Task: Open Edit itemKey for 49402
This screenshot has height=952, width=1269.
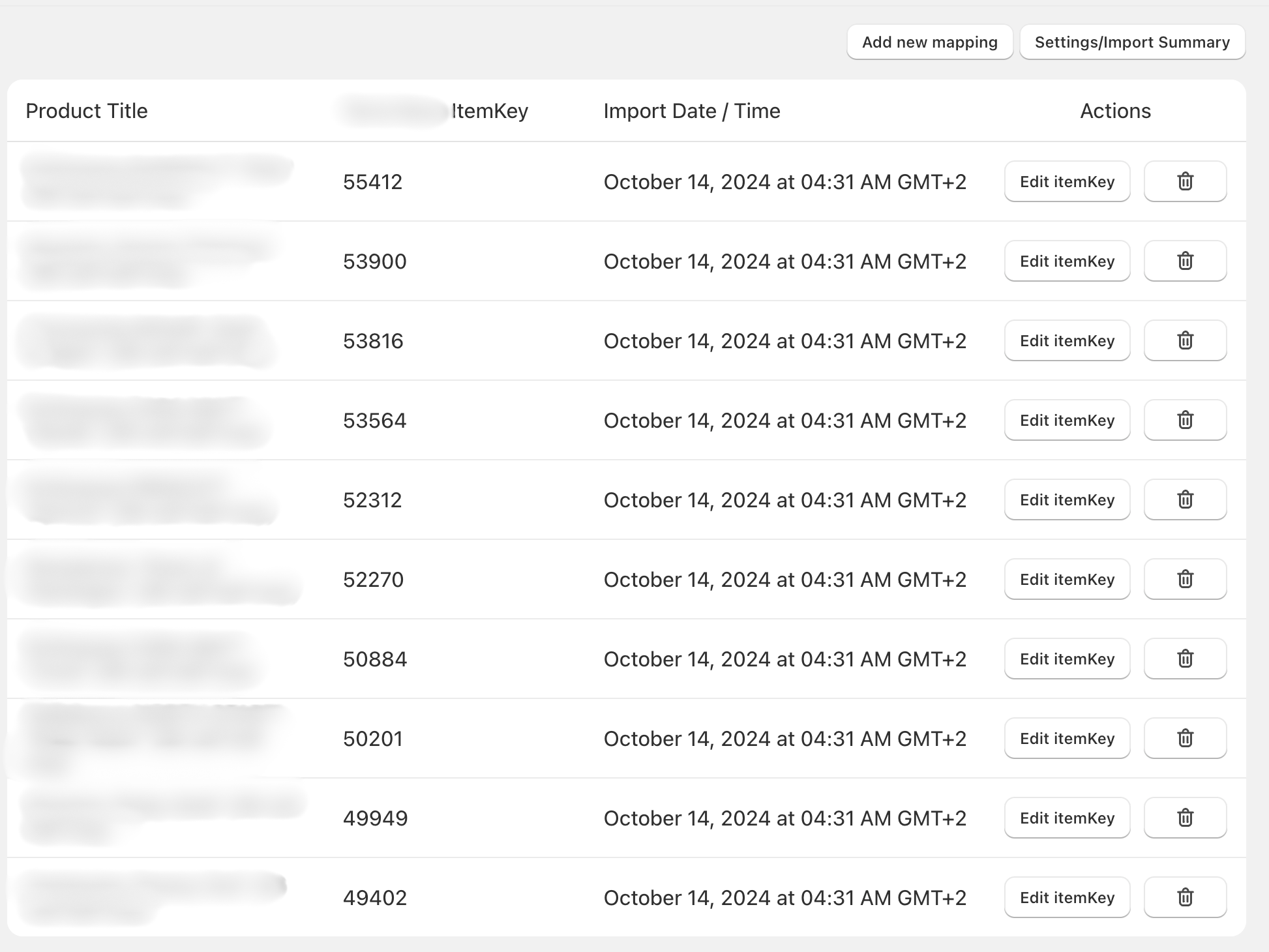Action: [x=1067, y=897]
